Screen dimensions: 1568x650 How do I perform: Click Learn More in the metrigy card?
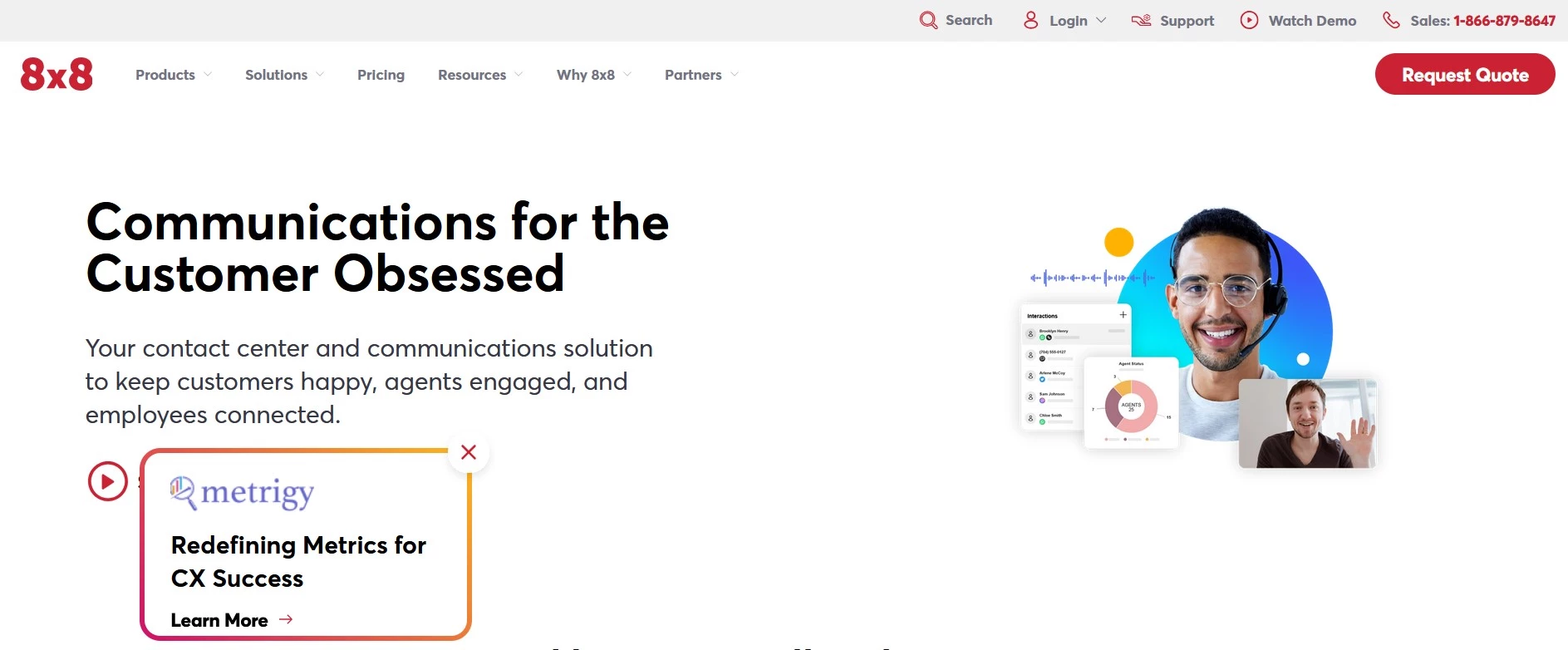[219, 620]
